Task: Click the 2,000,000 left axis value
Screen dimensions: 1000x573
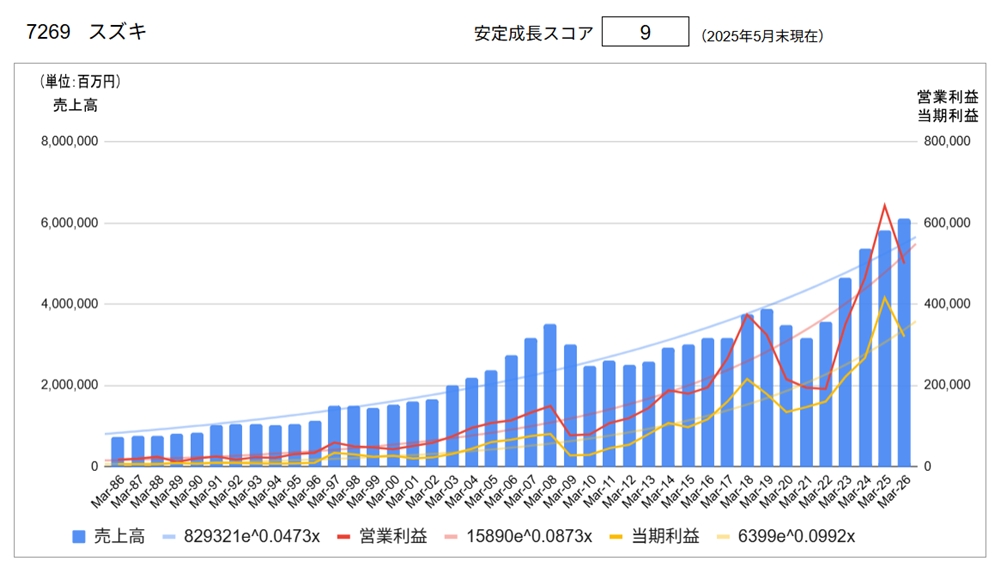Action: 70,385
